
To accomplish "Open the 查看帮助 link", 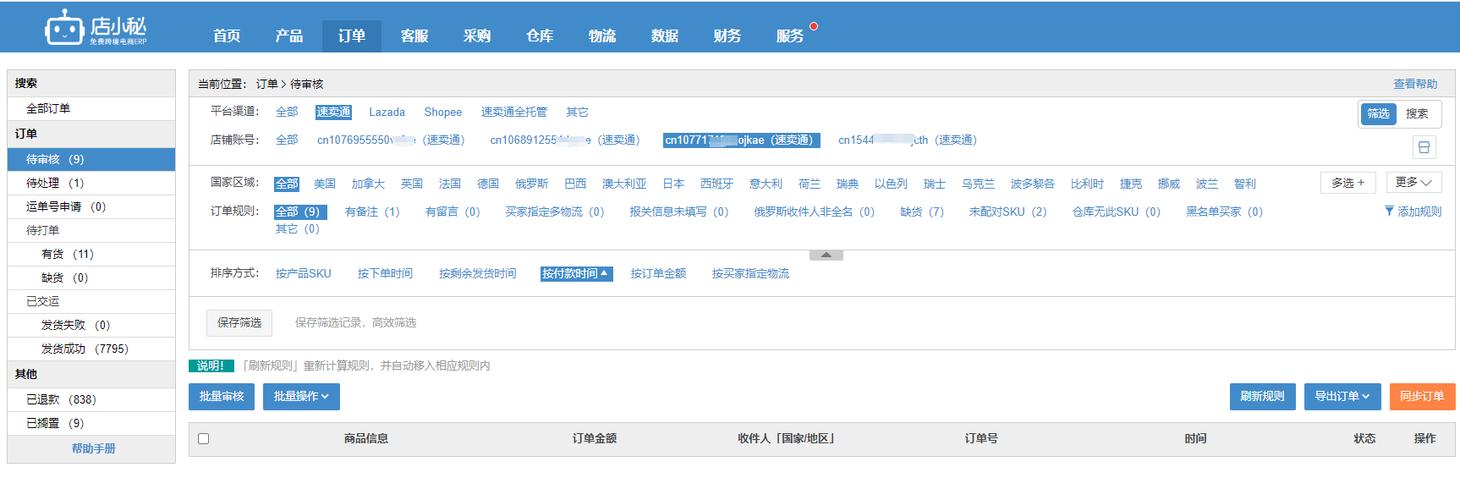I will 1415,84.
